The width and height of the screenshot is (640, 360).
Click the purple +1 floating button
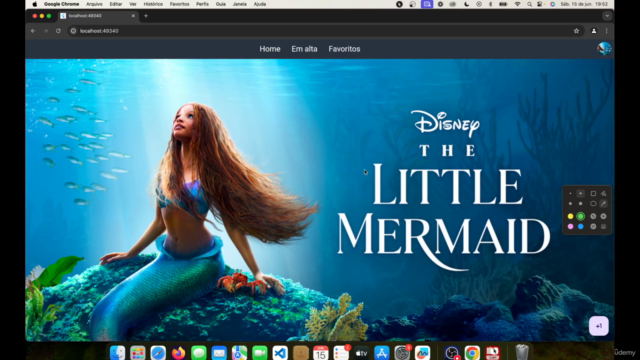pyautogui.click(x=599, y=326)
